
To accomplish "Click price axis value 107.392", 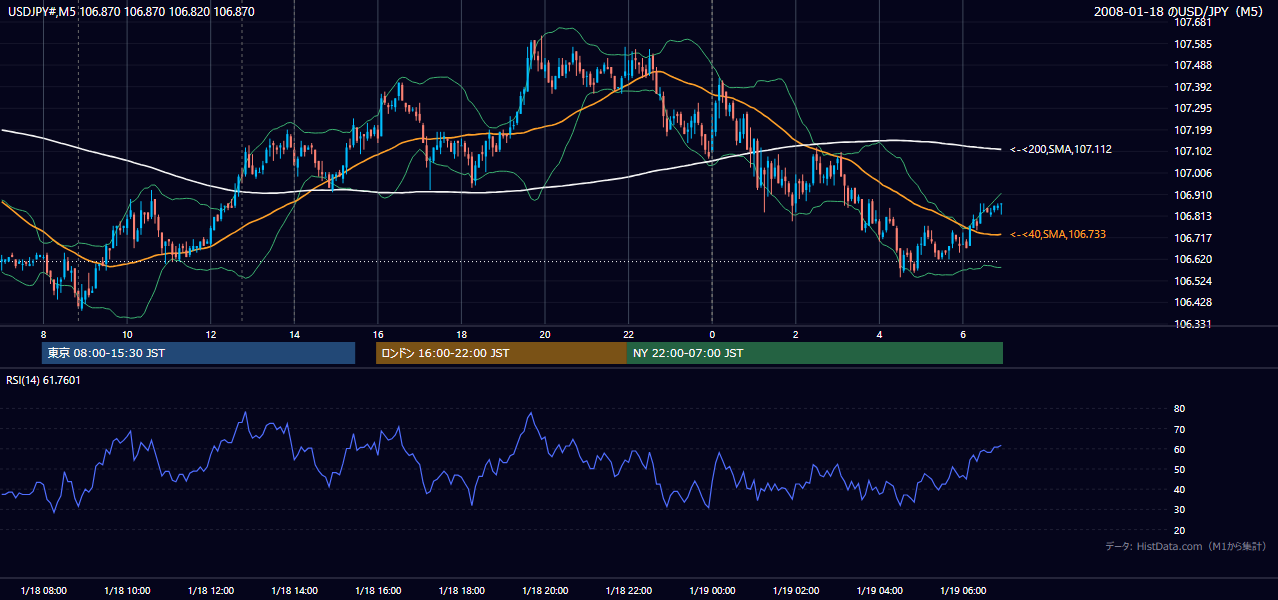I will pos(1194,87).
